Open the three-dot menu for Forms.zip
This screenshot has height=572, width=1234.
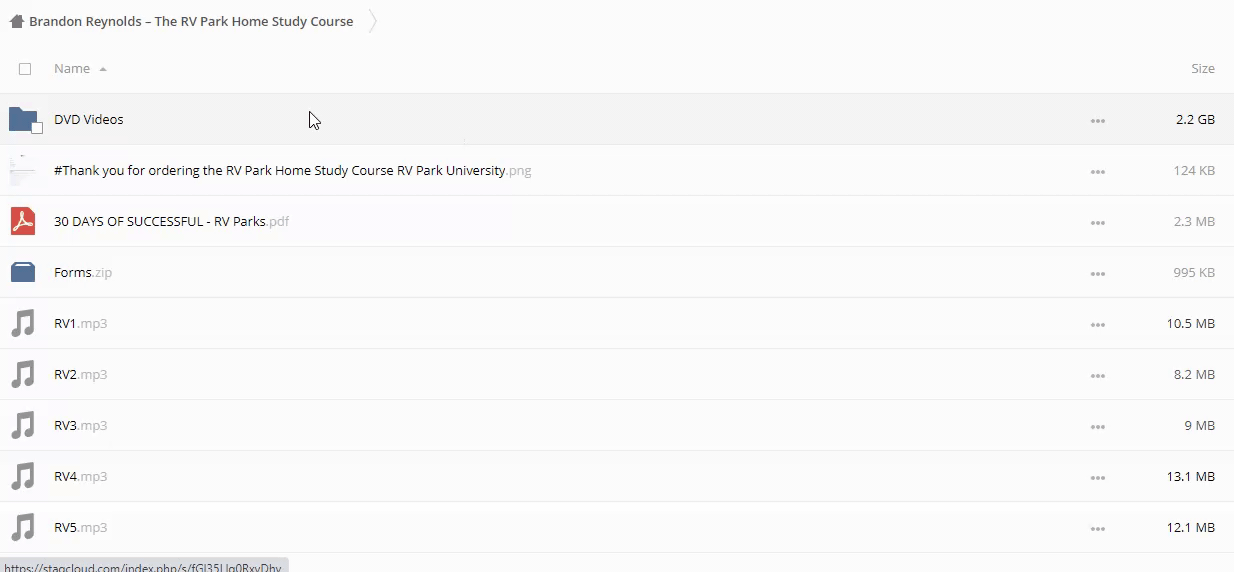1098,273
